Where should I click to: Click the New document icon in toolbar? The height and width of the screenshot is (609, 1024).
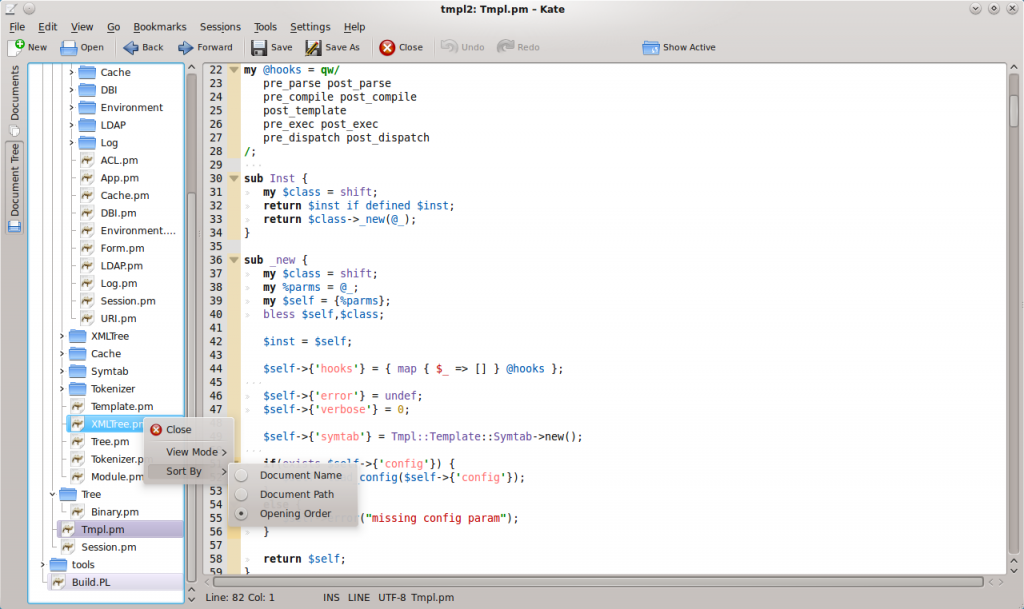tap(17, 47)
